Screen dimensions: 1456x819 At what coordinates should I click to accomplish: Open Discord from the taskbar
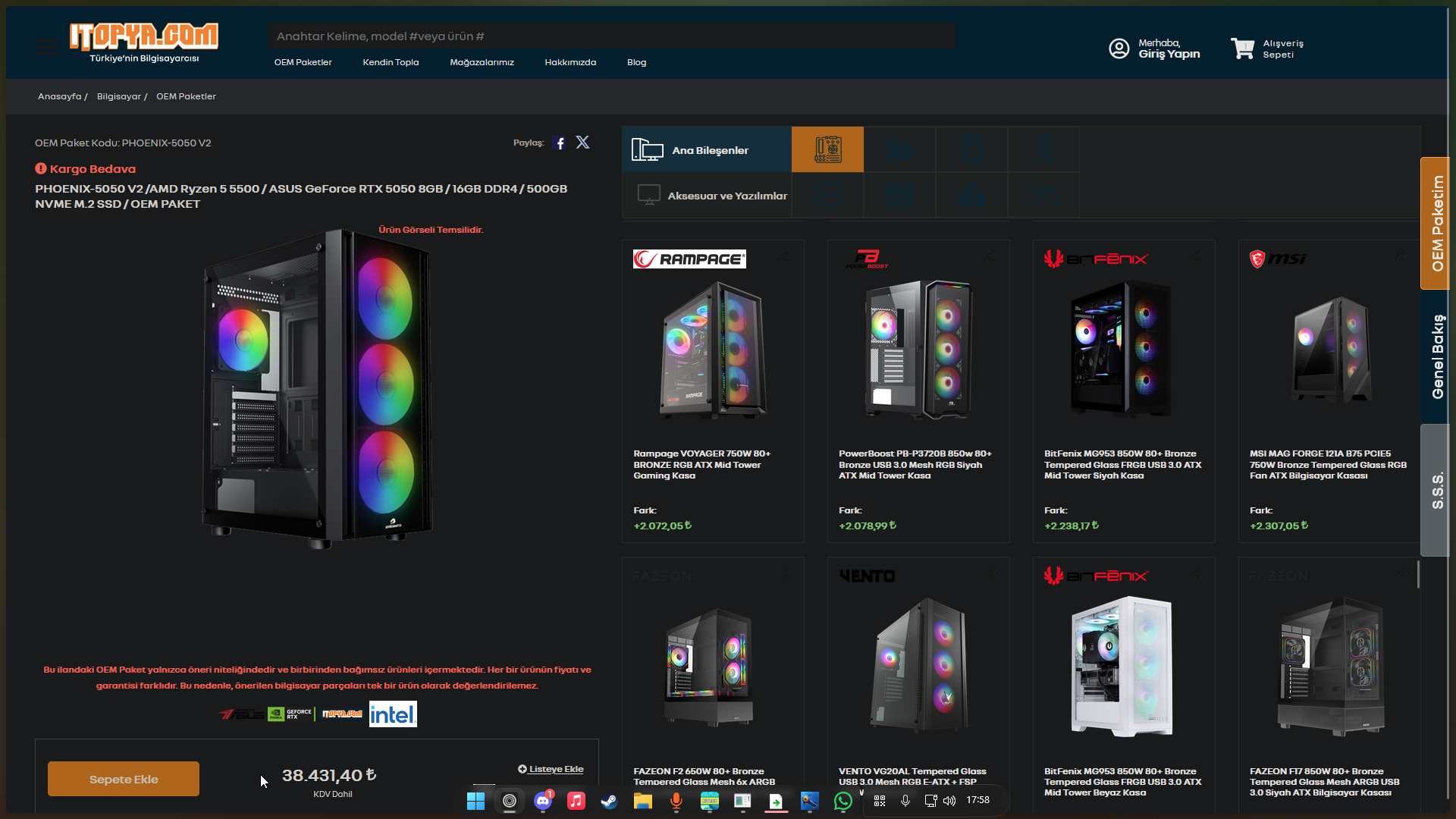543,801
